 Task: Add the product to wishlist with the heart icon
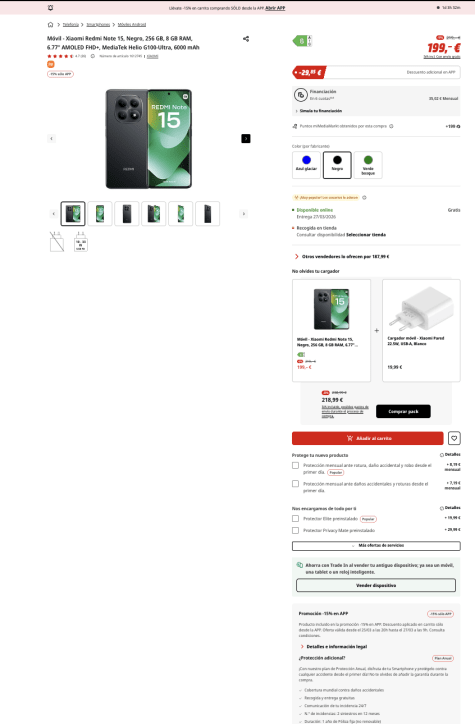[x=454, y=438]
